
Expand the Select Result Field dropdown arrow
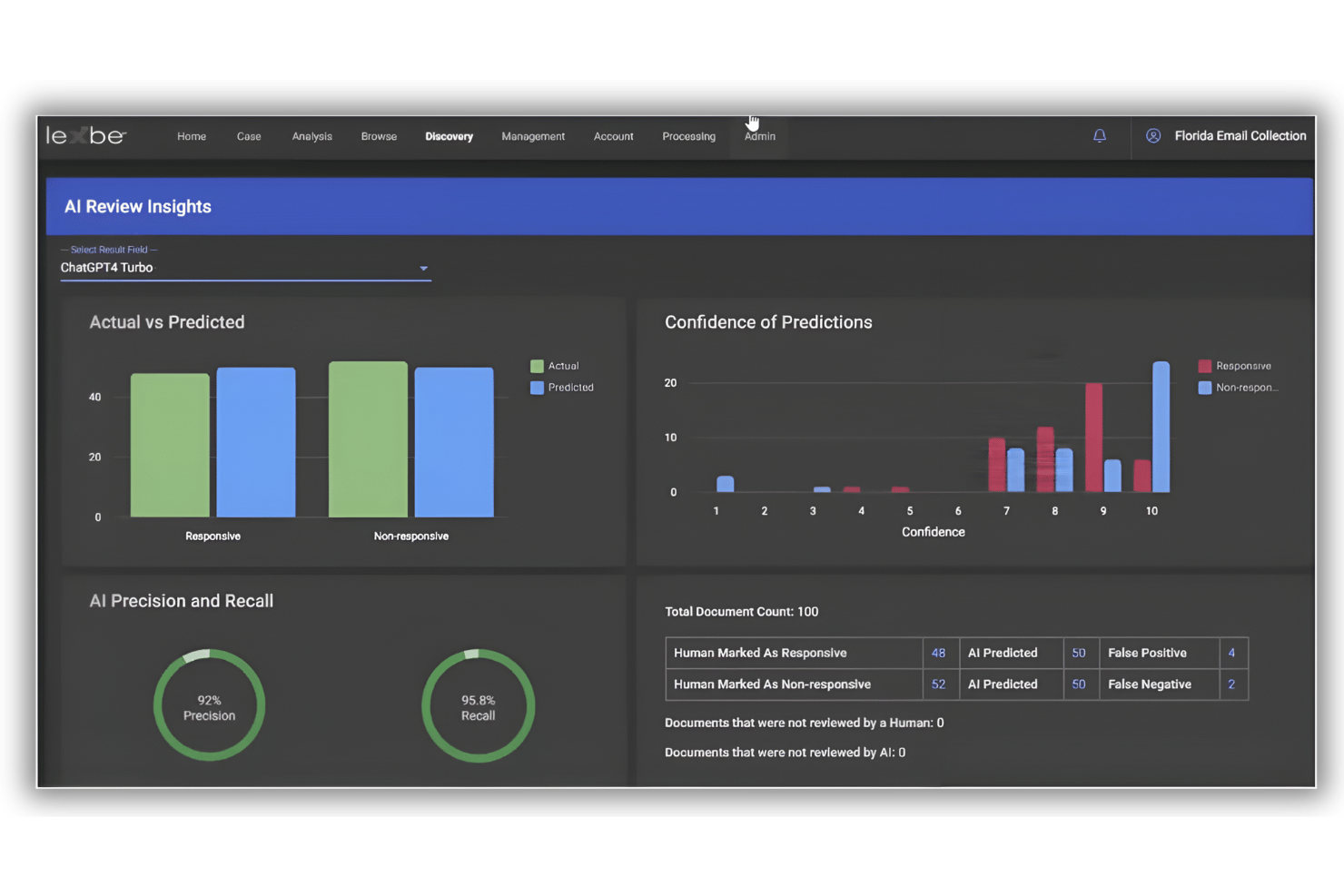pos(423,269)
